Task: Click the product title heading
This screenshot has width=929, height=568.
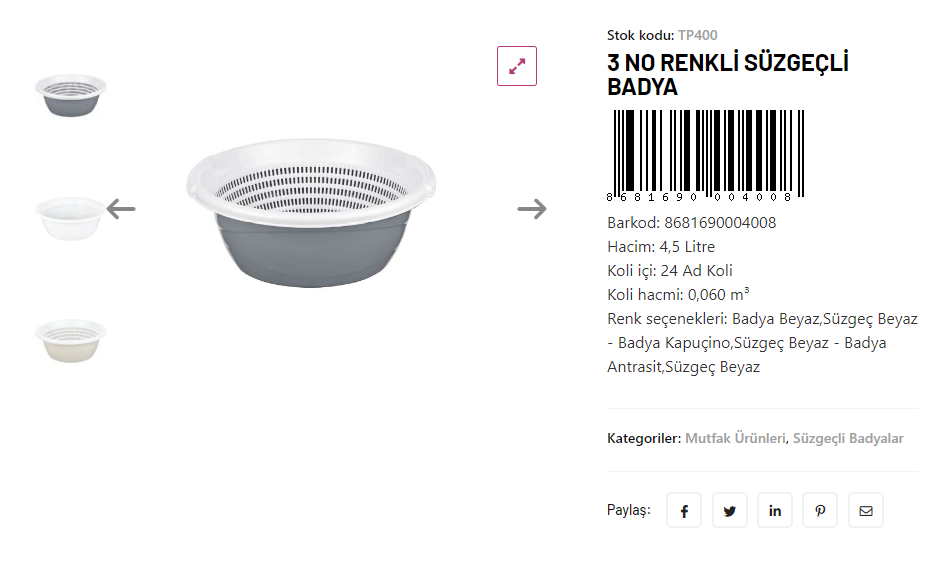Action: (x=727, y=75)
